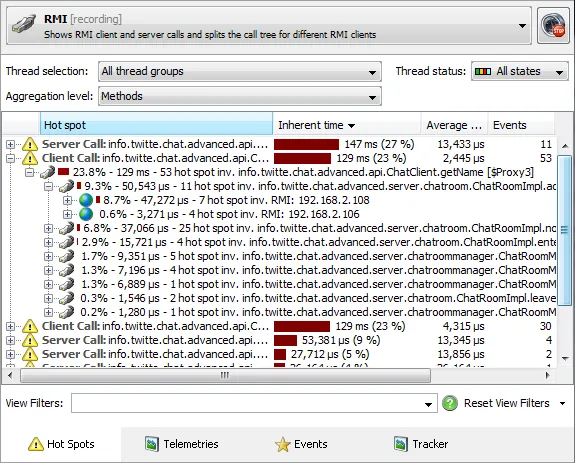The height and width of the screenshot is (463, 575).
Task: Click the Events column header
Action: pos(521,125)
